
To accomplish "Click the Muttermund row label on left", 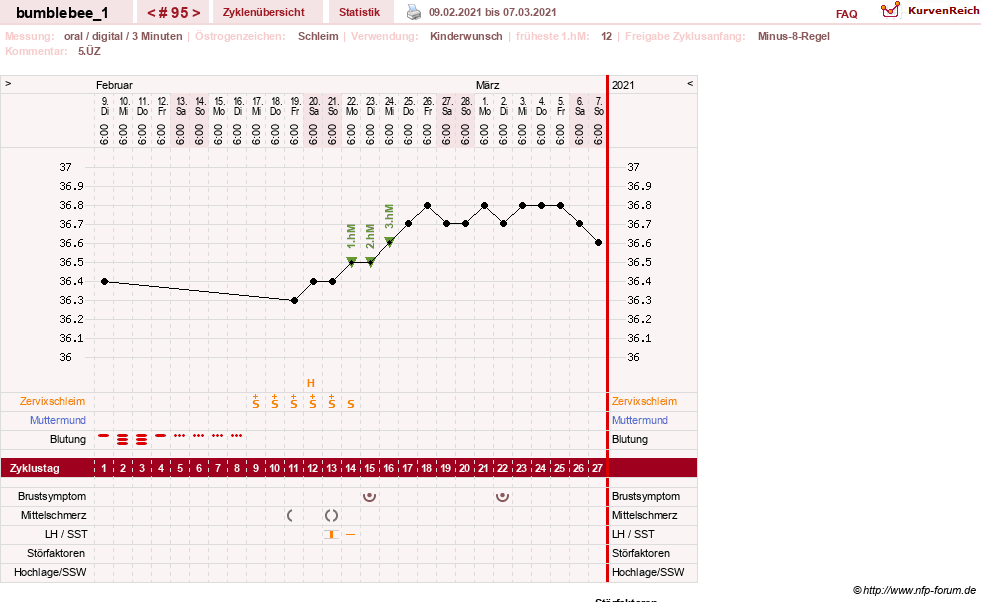I will (58, 421).
